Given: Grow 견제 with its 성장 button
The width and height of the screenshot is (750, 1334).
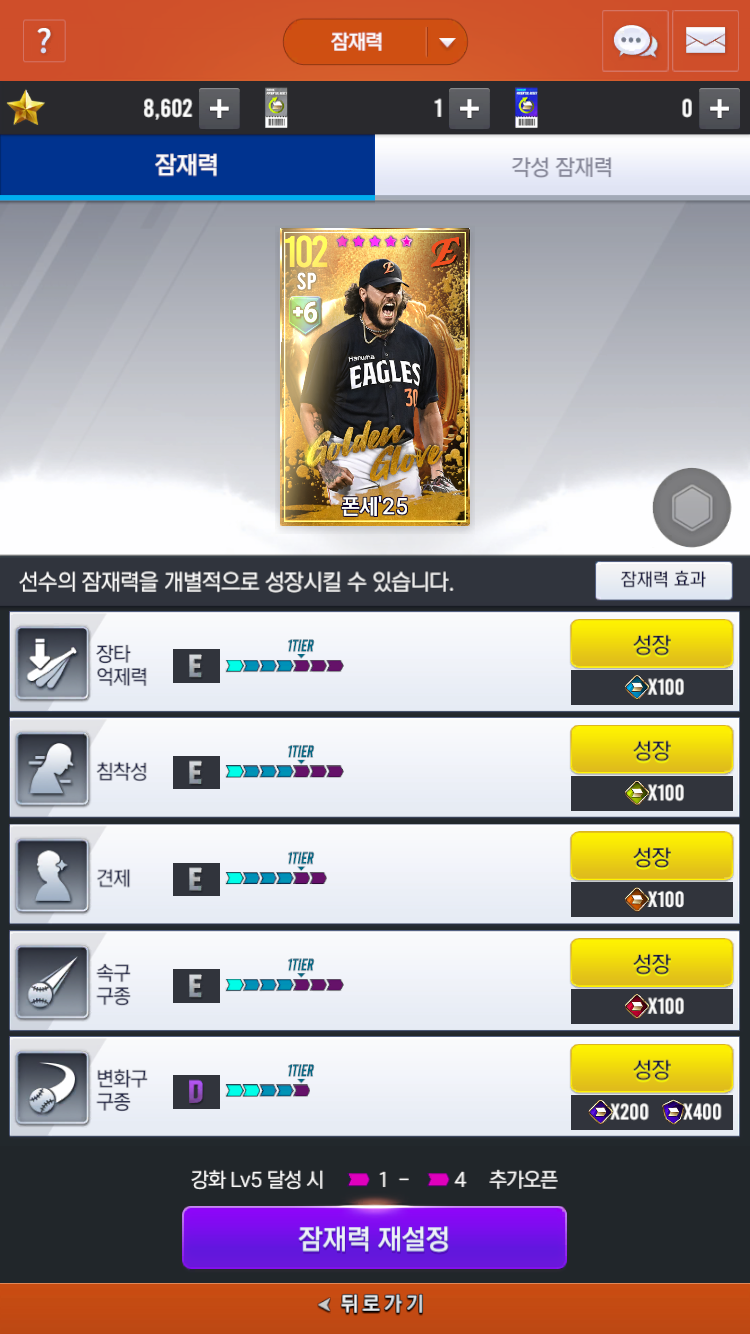Looking at the screenshot, I should coord(652,857).
